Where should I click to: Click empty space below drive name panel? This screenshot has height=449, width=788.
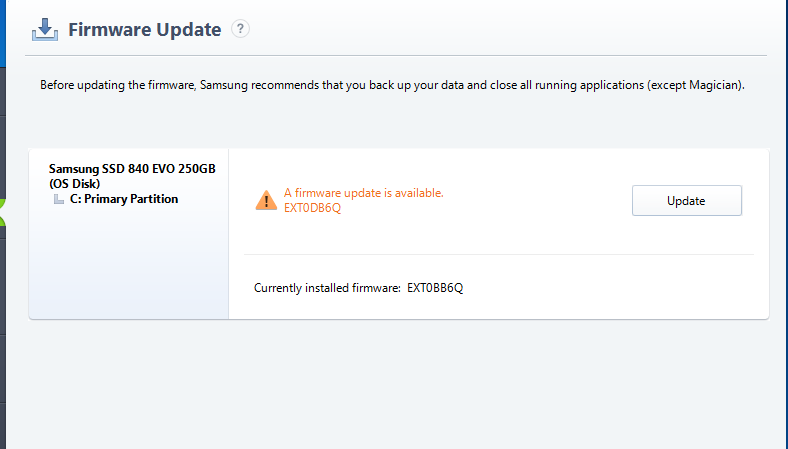[129, 261]
